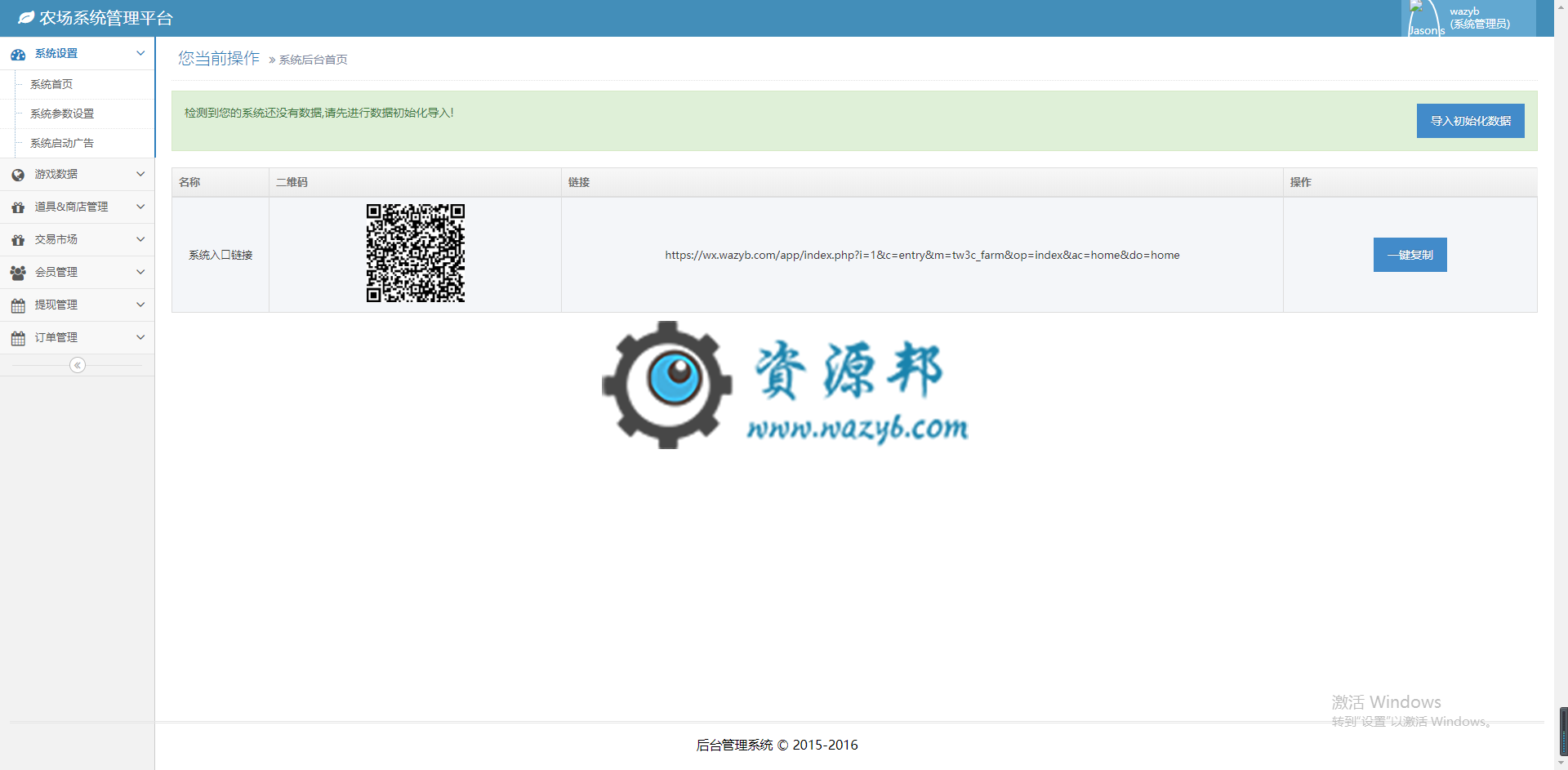This screenshot has height=770, width=1568.
Task: Expand the 交易市场 chevron
Action: coord(140,239)
